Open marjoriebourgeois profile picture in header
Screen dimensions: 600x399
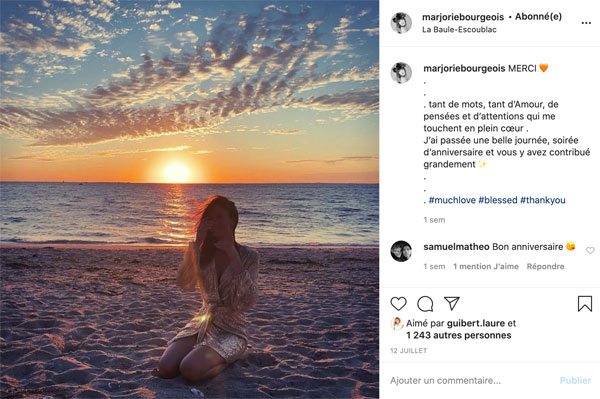click(401, 23)
